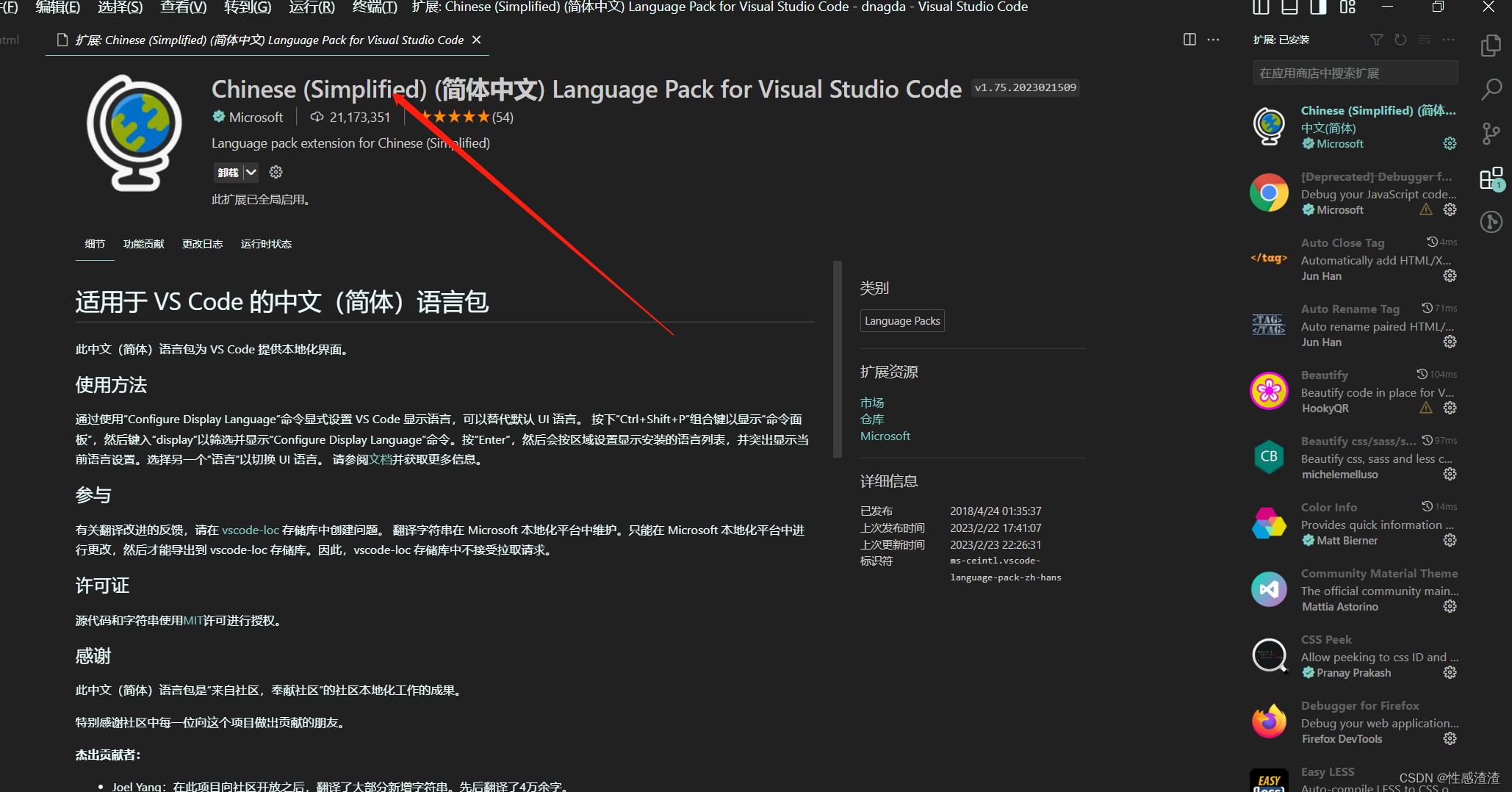
Task: Open the Source Control view
Action: [x=1491, y=134]
